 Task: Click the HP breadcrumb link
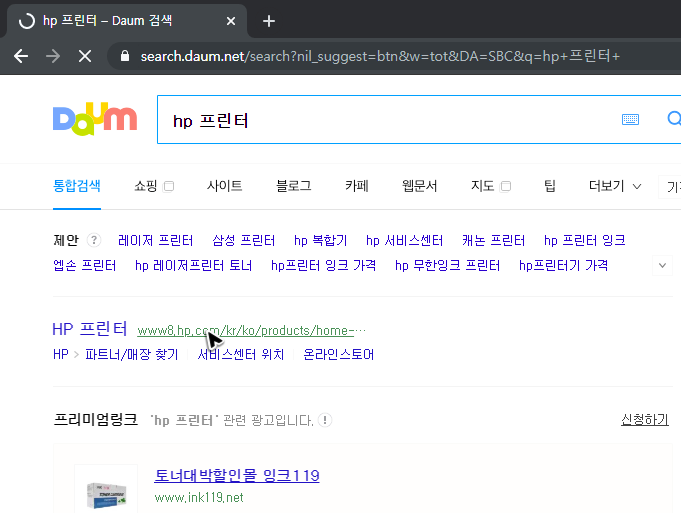click(61, 354)
